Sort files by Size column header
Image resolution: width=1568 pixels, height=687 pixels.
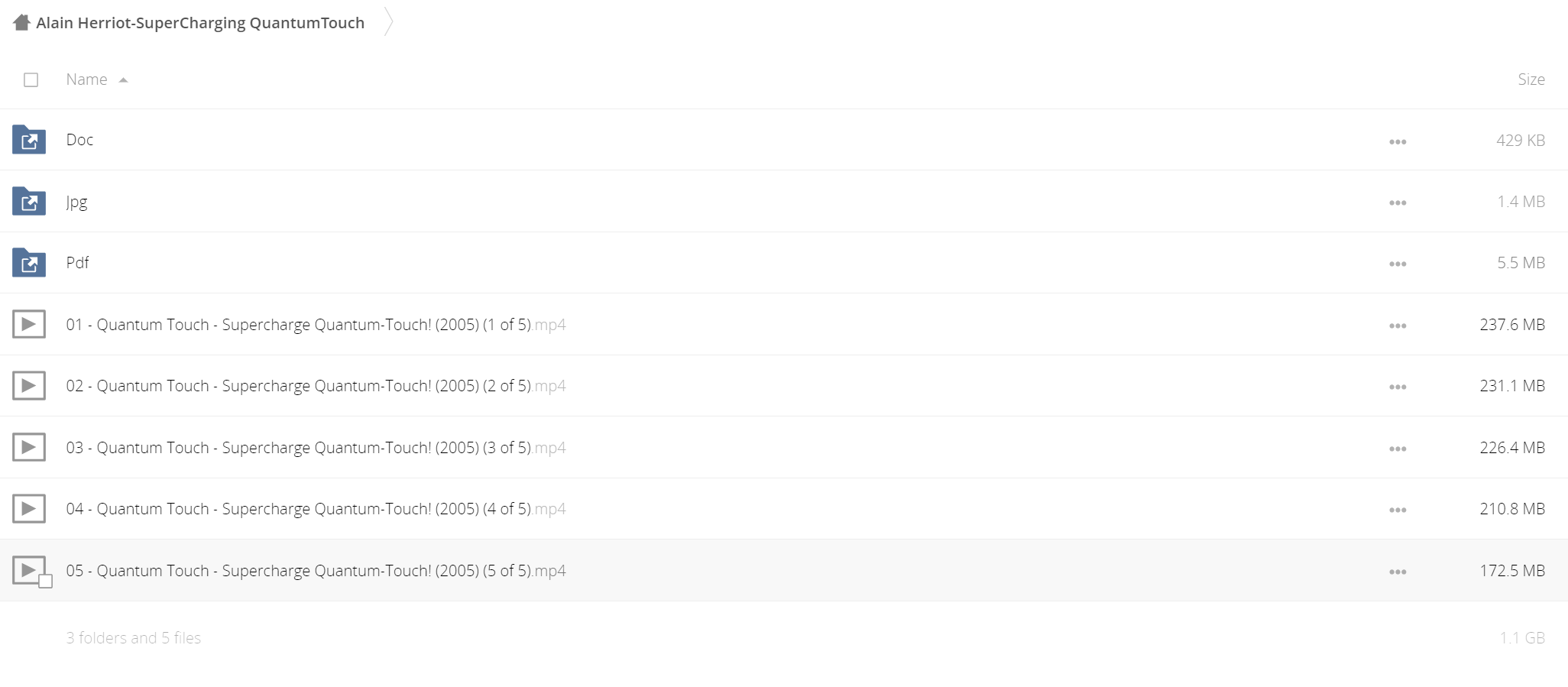click(x=1531, y=79)
